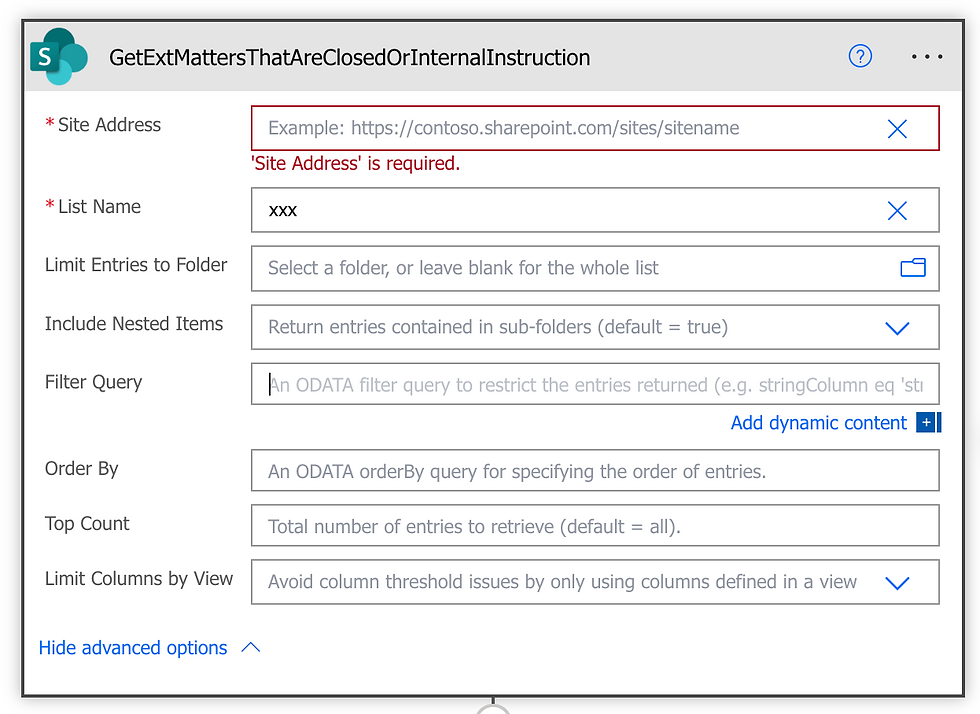Screen dimensions: 980x714
Task: Clear the Site Address field X
Action: coord(897,129)
